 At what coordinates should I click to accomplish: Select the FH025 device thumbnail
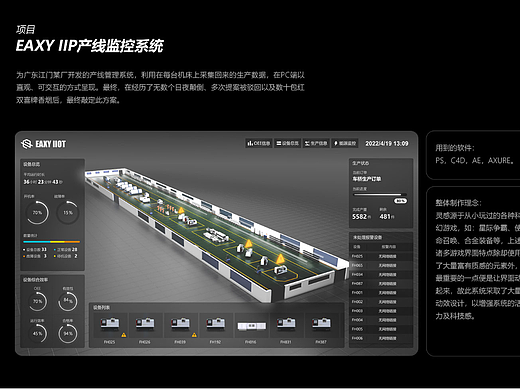(x=110, y=323)
